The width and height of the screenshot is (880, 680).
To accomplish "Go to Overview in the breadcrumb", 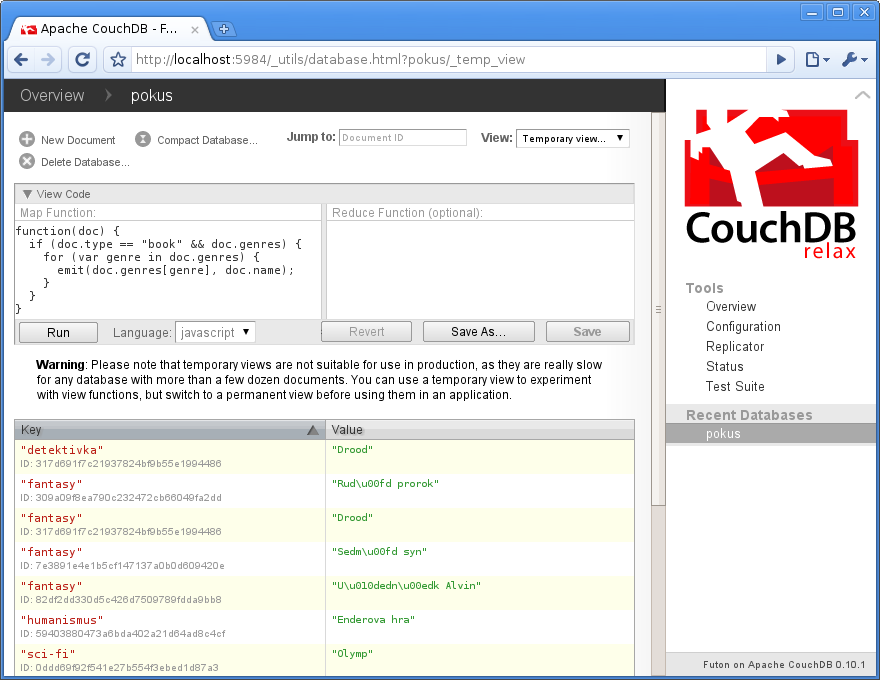I will 52,95.
